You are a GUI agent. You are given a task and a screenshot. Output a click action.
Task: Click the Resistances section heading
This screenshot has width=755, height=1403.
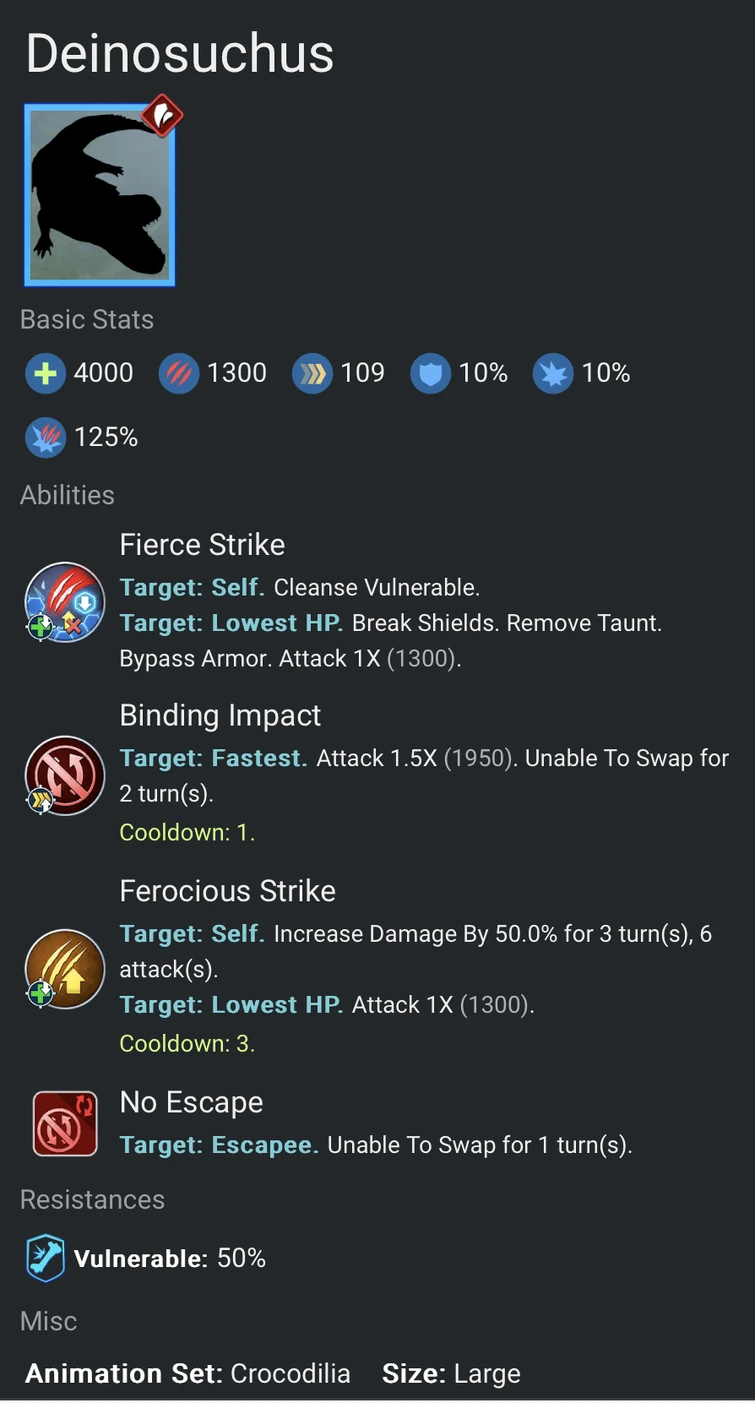[x=92, y=1199]
